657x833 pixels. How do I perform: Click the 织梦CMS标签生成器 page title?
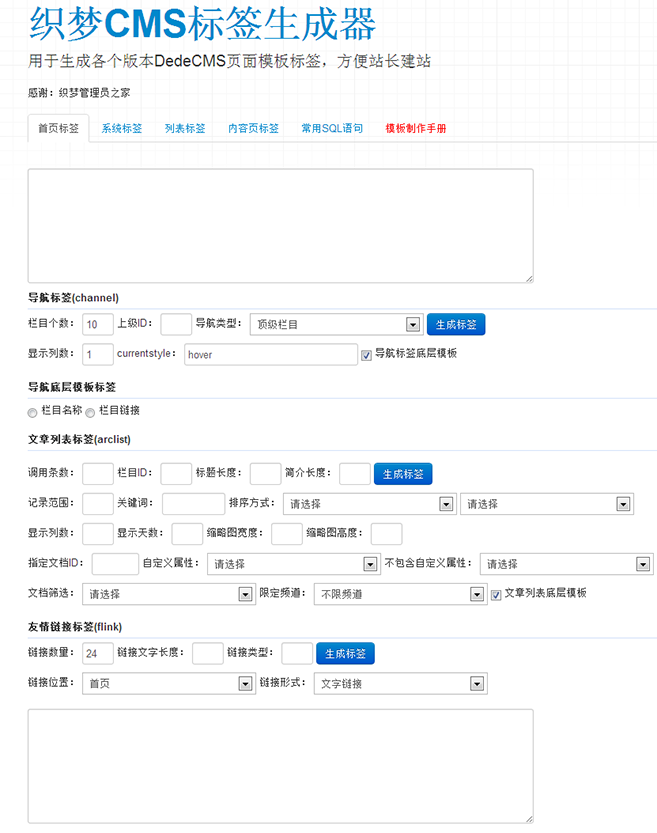click(x=202, y=23)
